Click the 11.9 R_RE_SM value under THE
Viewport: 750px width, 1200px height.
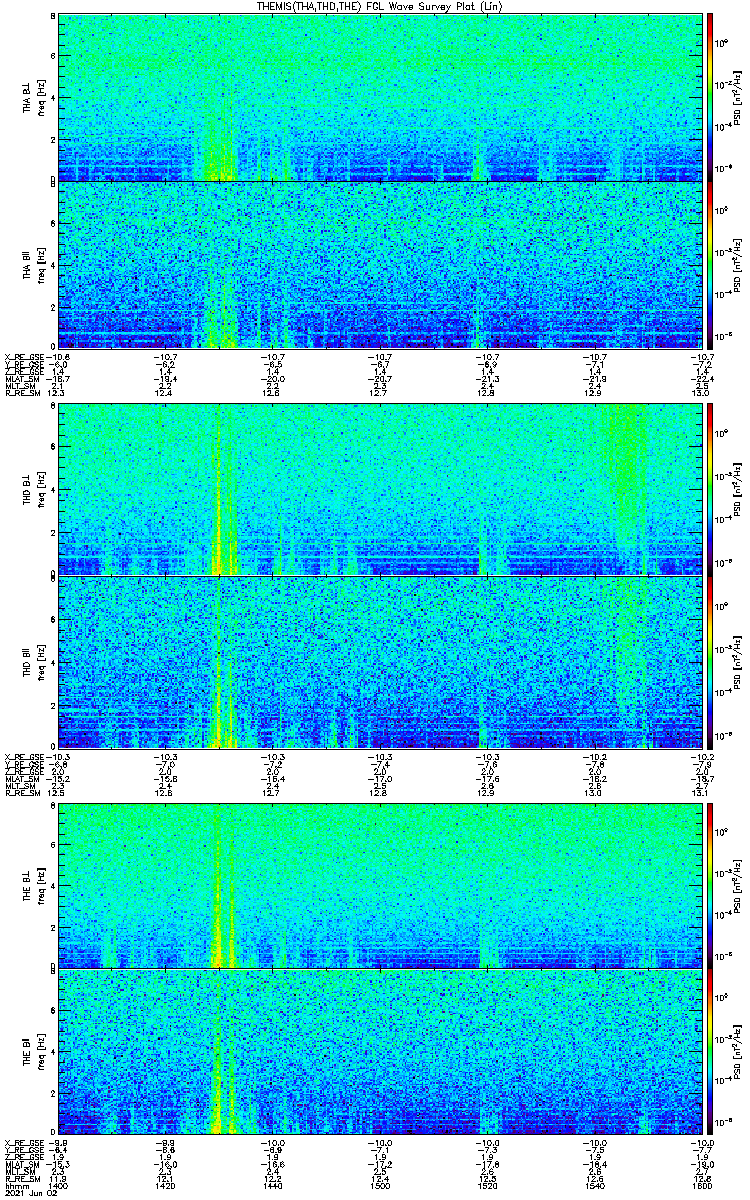[x=56, y=1178]
